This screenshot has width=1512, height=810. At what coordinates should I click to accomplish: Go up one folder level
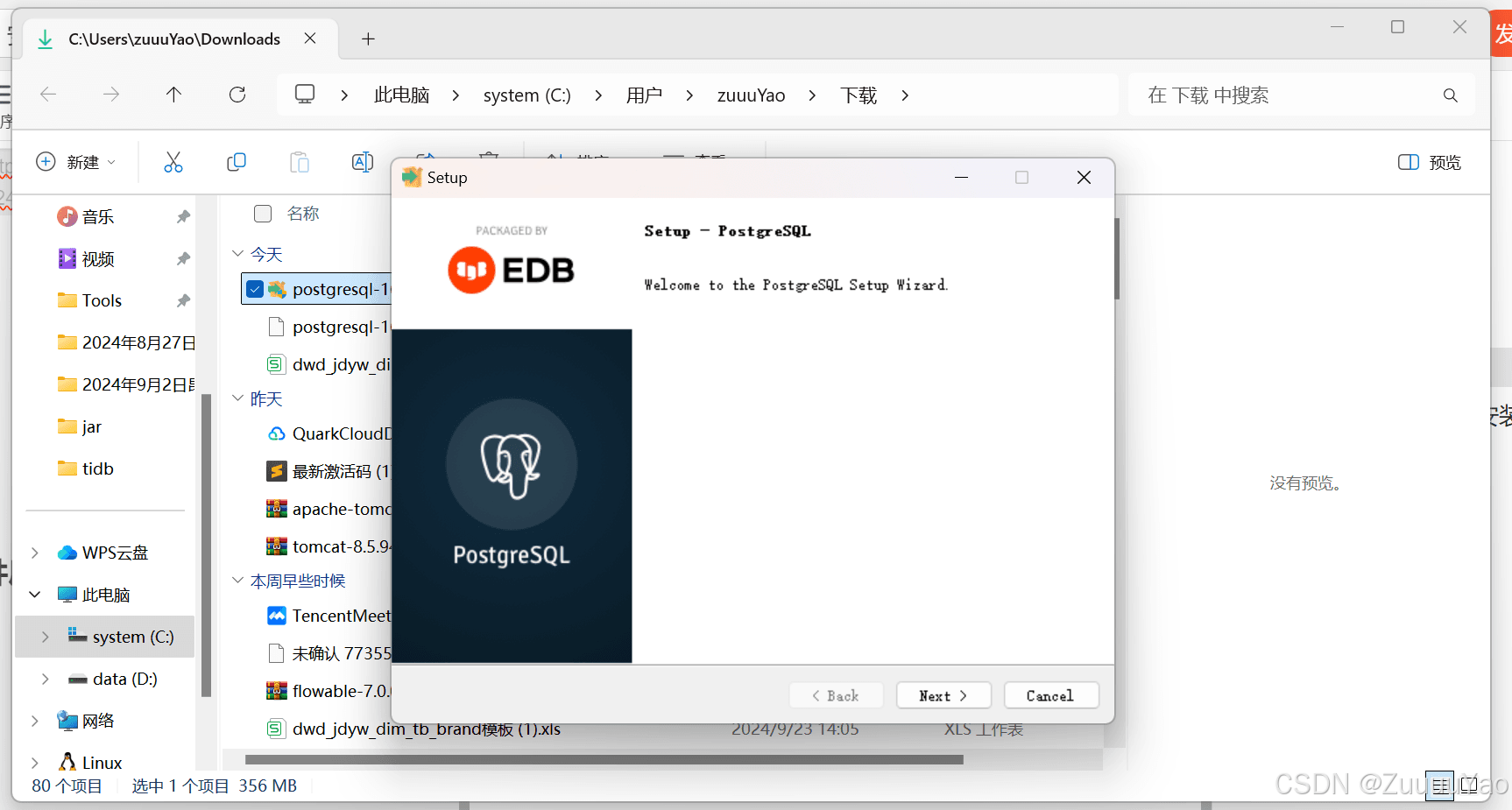coord(174,95)
